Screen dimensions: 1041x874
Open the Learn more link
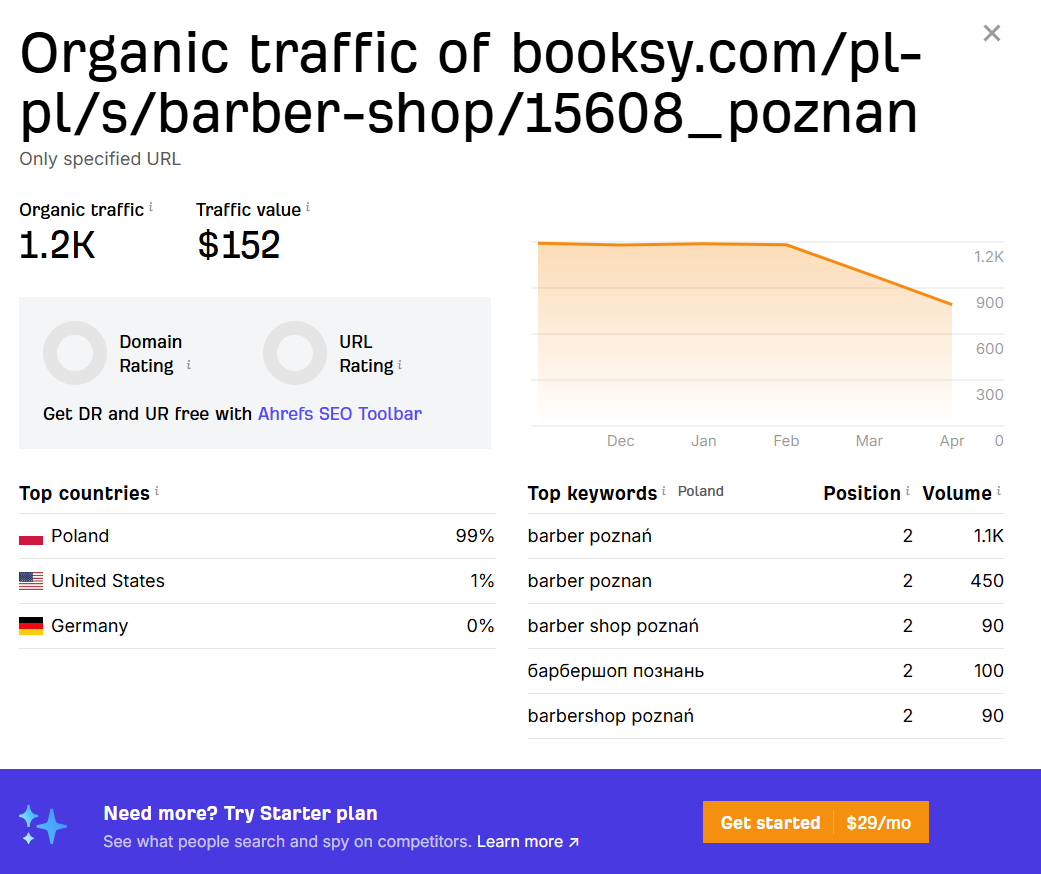pyautogui.click(x=527, y=842)
